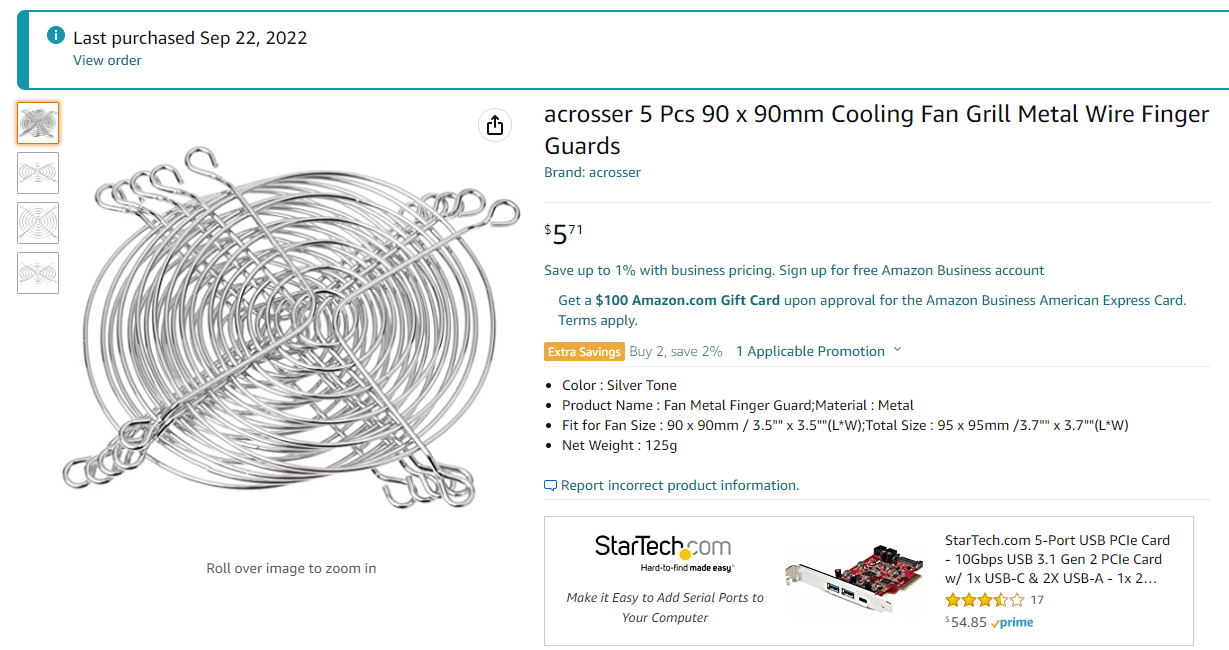Click the star rating in StarTech ad
1229x650 pixels.
coord(984,600)
